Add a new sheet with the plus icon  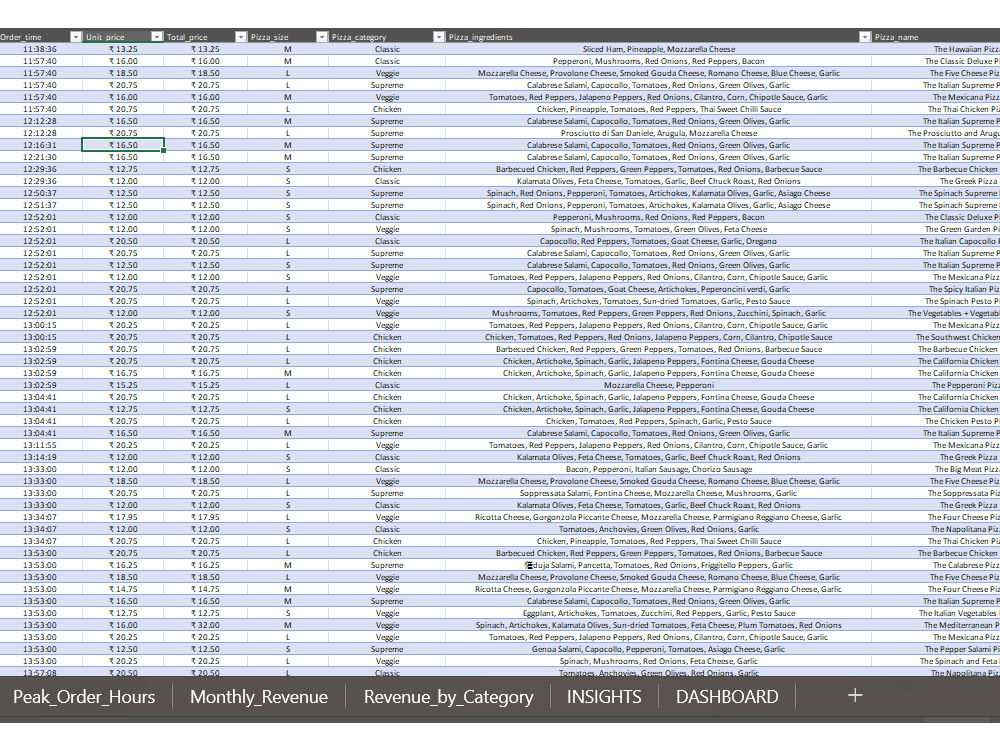tap(855, 695)
